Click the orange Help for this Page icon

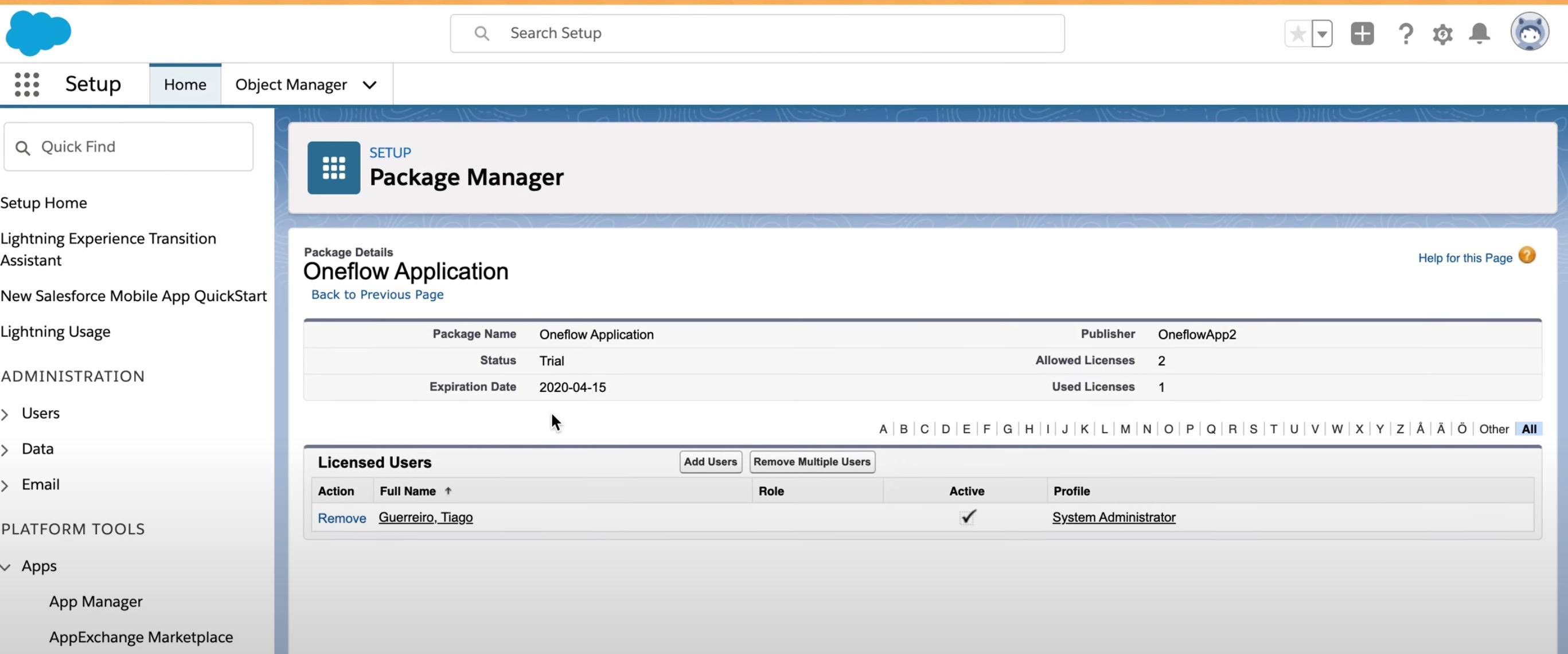pos(1528,256)
